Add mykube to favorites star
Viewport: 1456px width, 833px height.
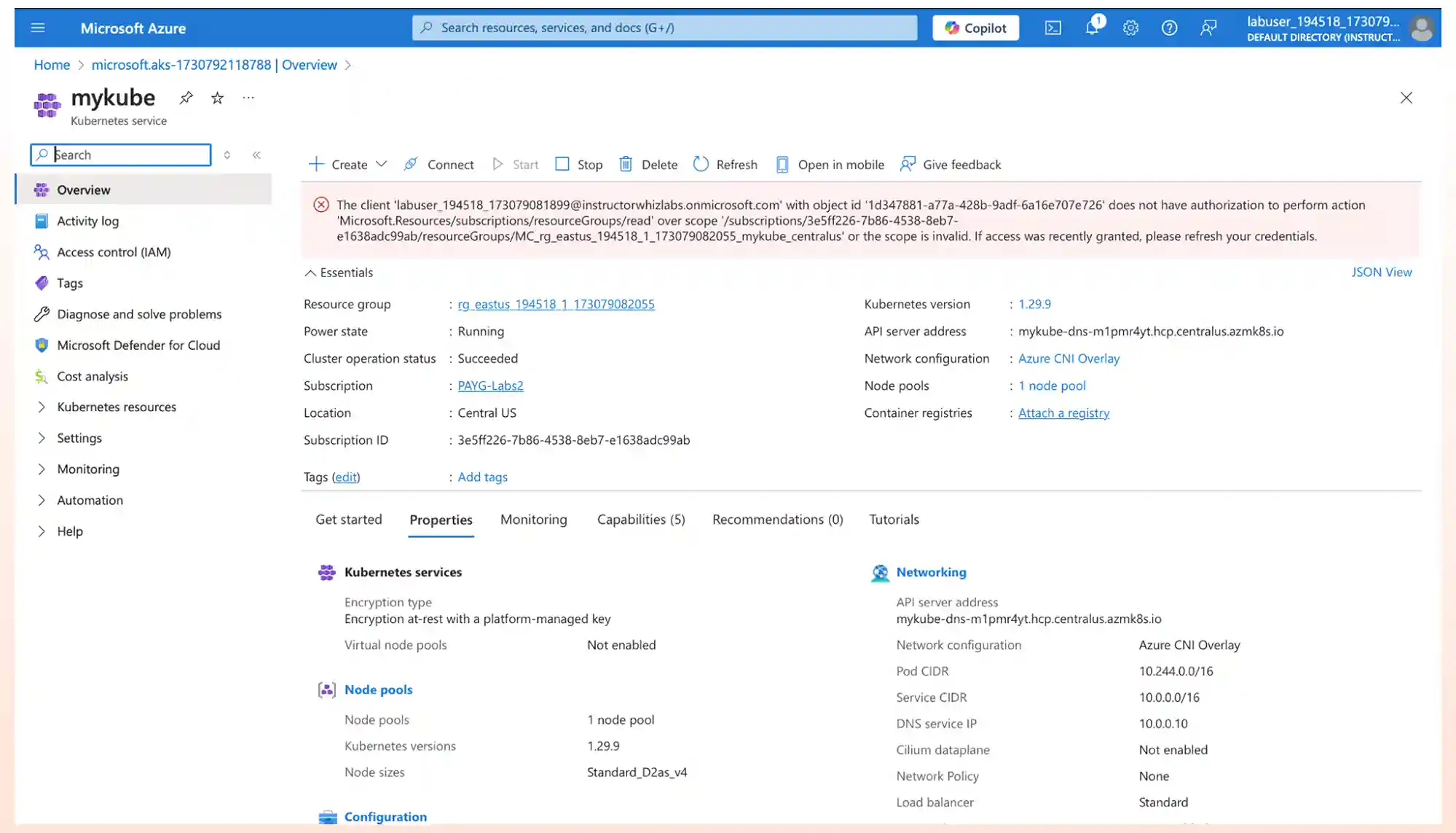tap(217, 98)
